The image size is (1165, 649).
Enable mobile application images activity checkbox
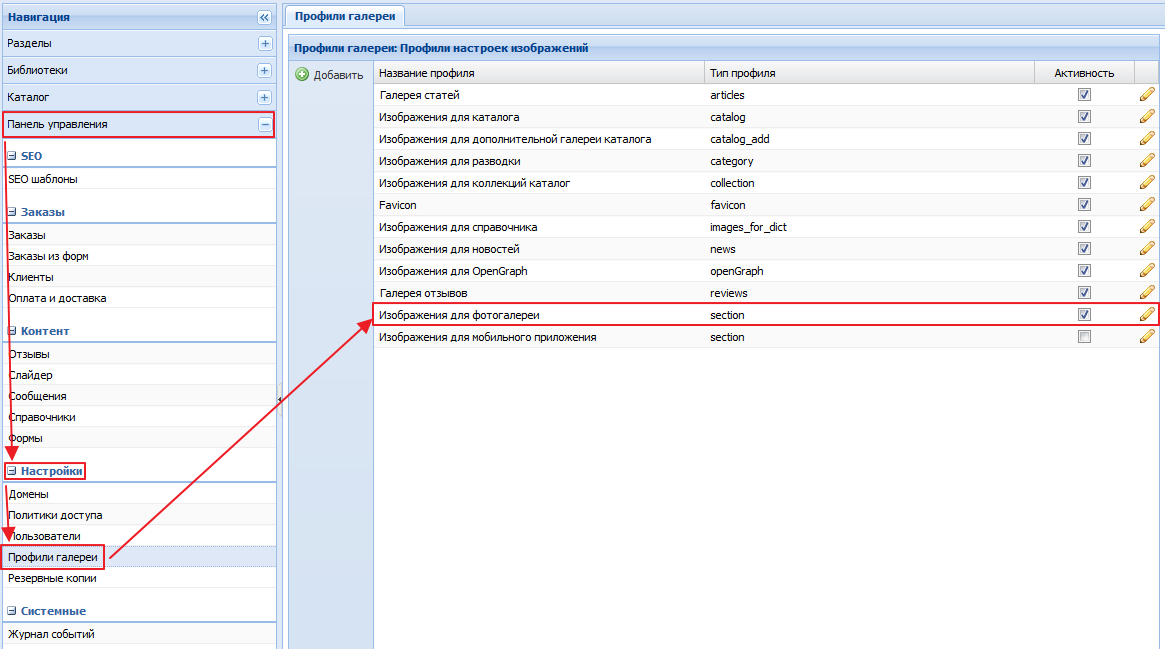(x=1084, y=337)
